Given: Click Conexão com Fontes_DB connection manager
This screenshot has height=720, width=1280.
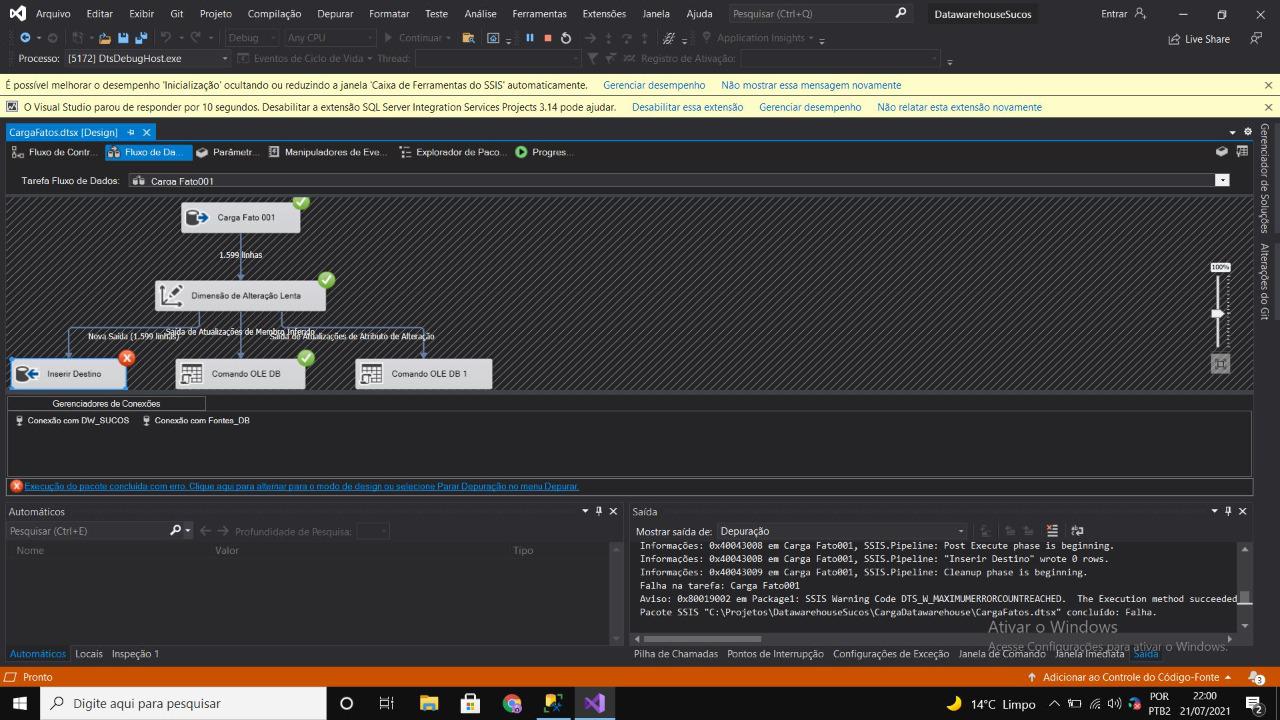Looking at the screenshot, I should pos(195,421).
